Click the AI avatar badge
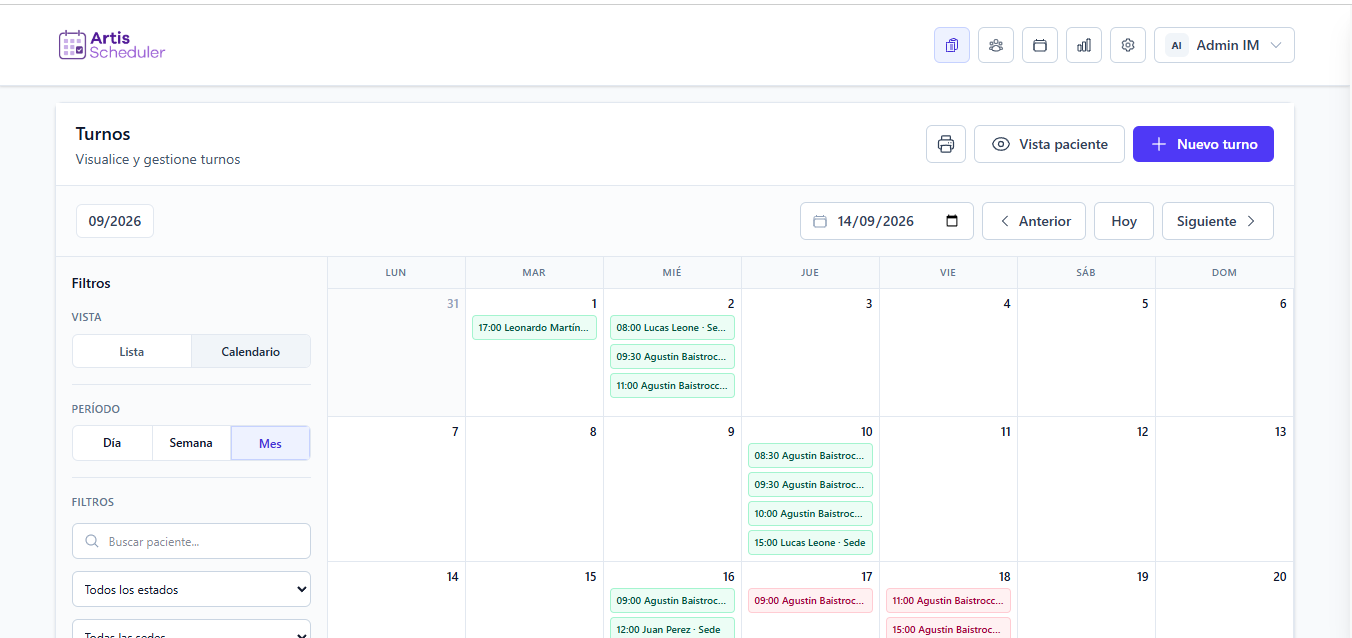Image resolution: width=1352 pixels, height=638 pixels. click(1177, 45)
